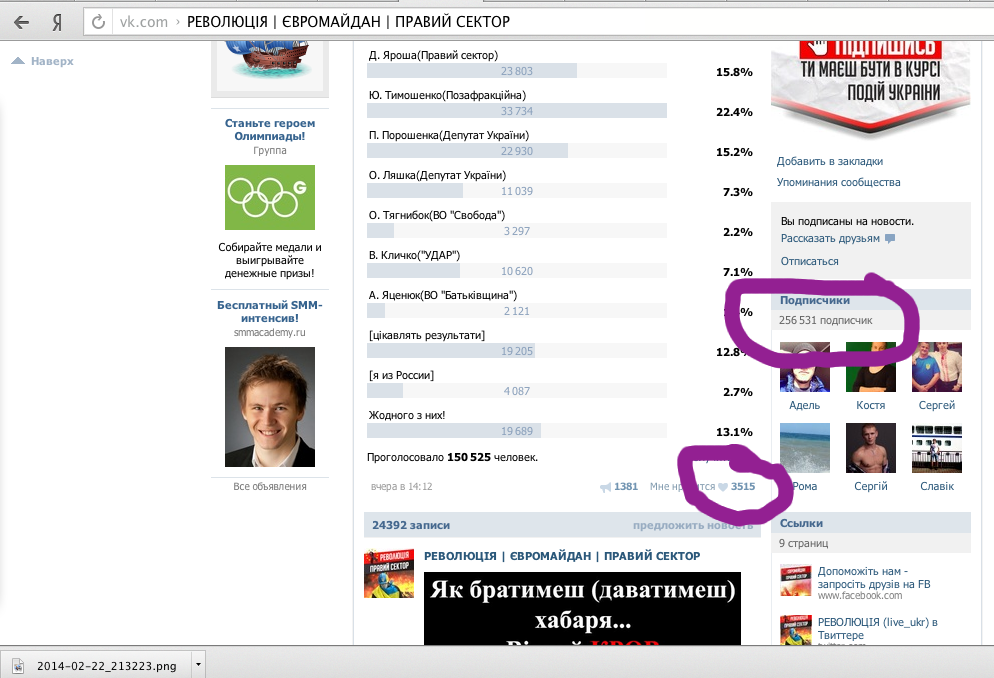Click 'предложить новость' link

(x=693, y=525)
